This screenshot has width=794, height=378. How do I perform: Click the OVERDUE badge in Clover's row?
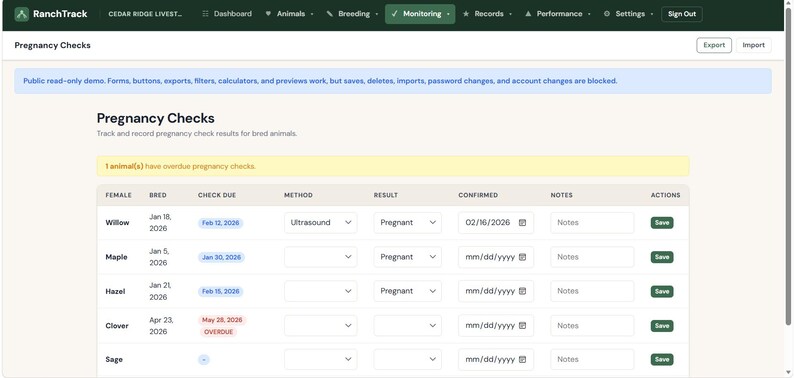[218, 332]
